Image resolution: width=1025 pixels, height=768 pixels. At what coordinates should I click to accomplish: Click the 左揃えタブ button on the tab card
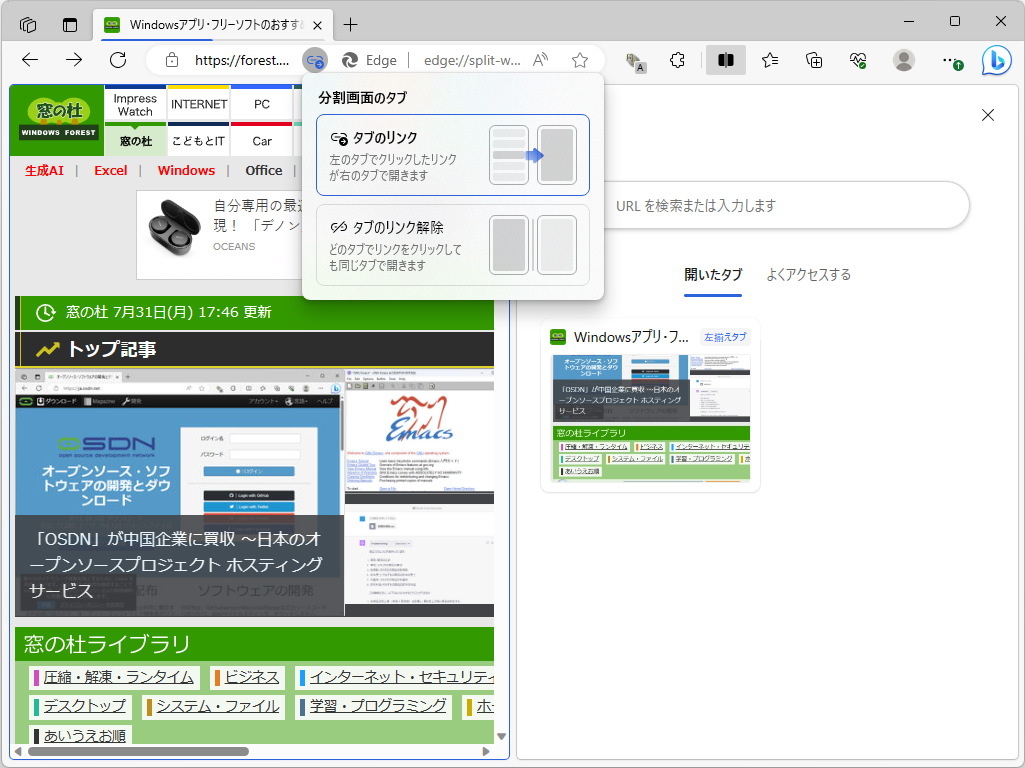coord(727,337)
